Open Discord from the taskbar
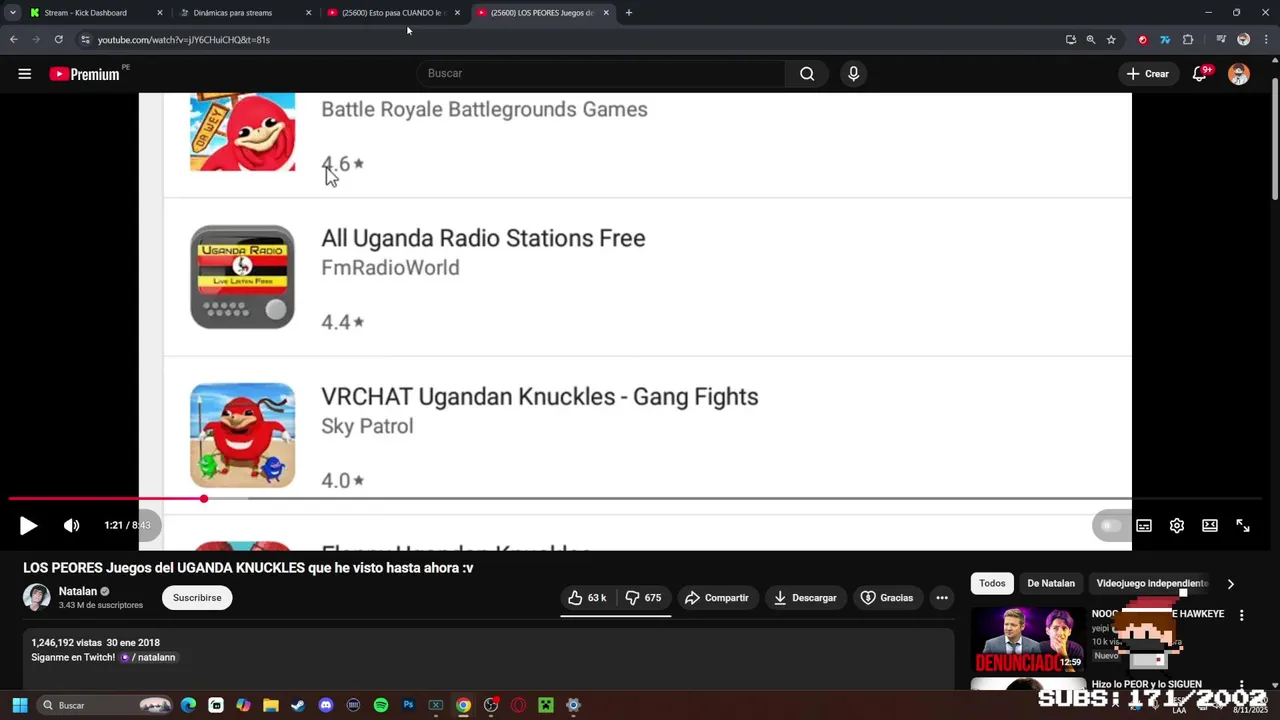Image resolution: width=1280 pixels, height=720 pixels. (325, 705)
